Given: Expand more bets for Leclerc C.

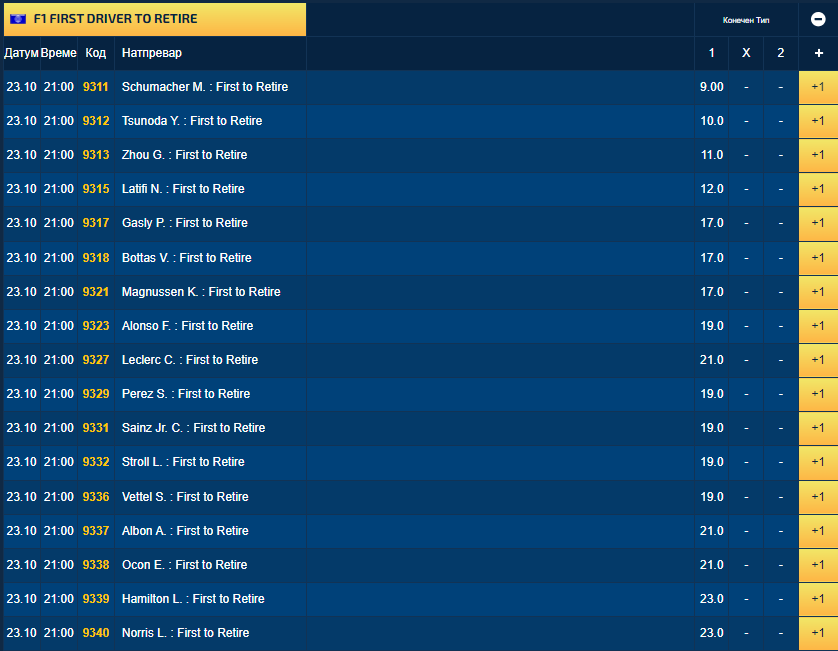Looking at the screenshot, I should (818, 360).
